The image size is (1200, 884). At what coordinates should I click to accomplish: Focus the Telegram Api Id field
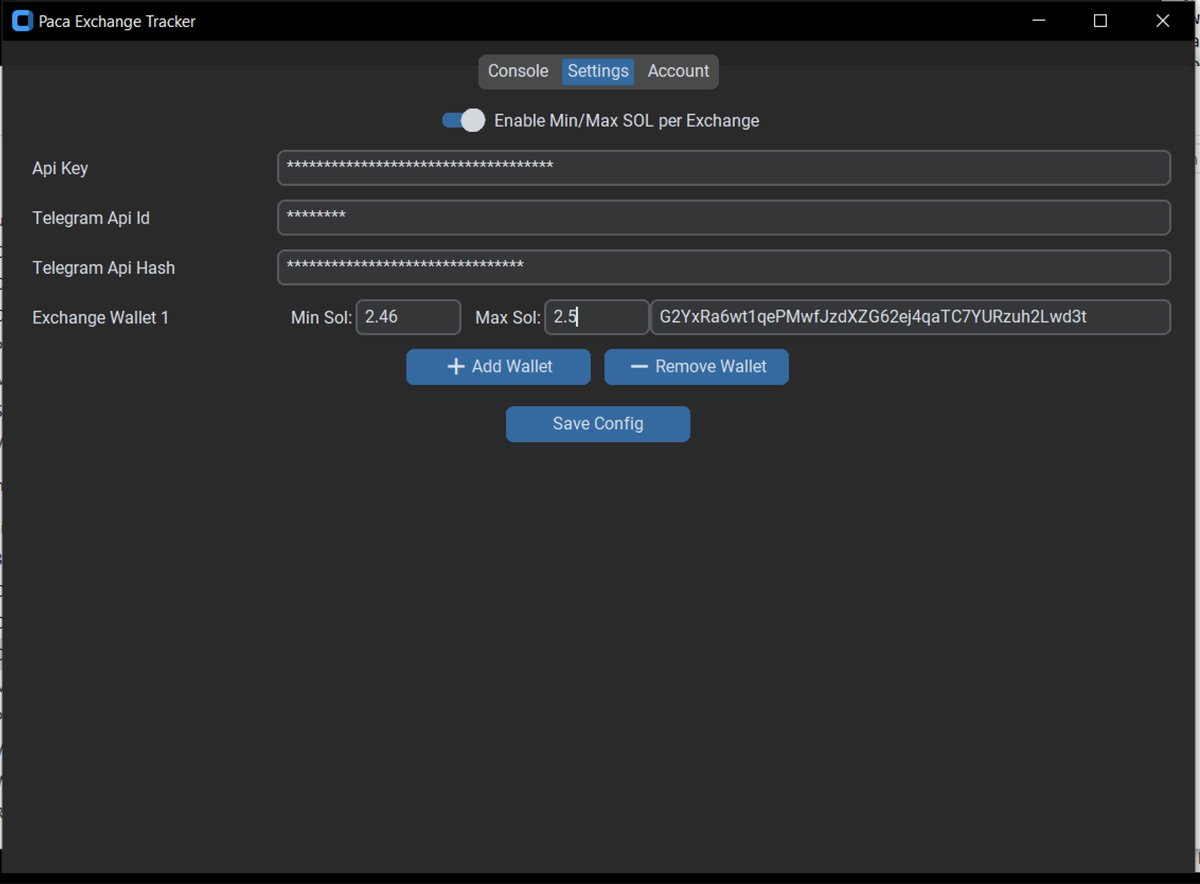coord(724,218)
